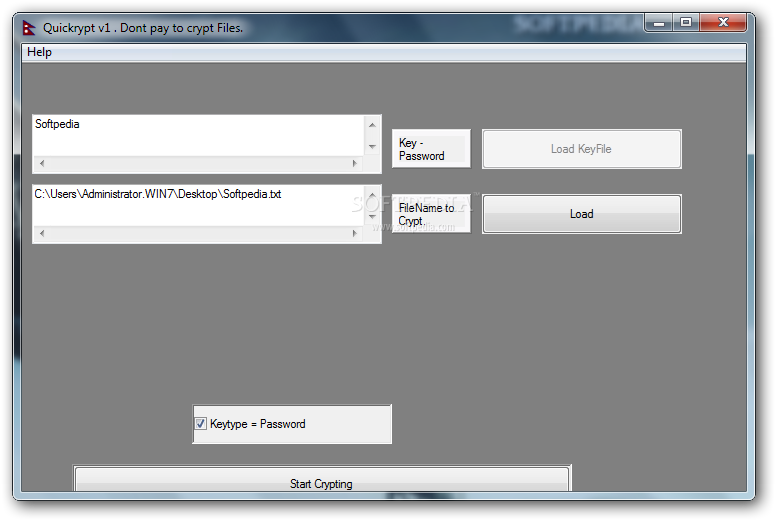Toggle the Keytype = Password checkbox
The image size is (776, 521).
[200, 424]
